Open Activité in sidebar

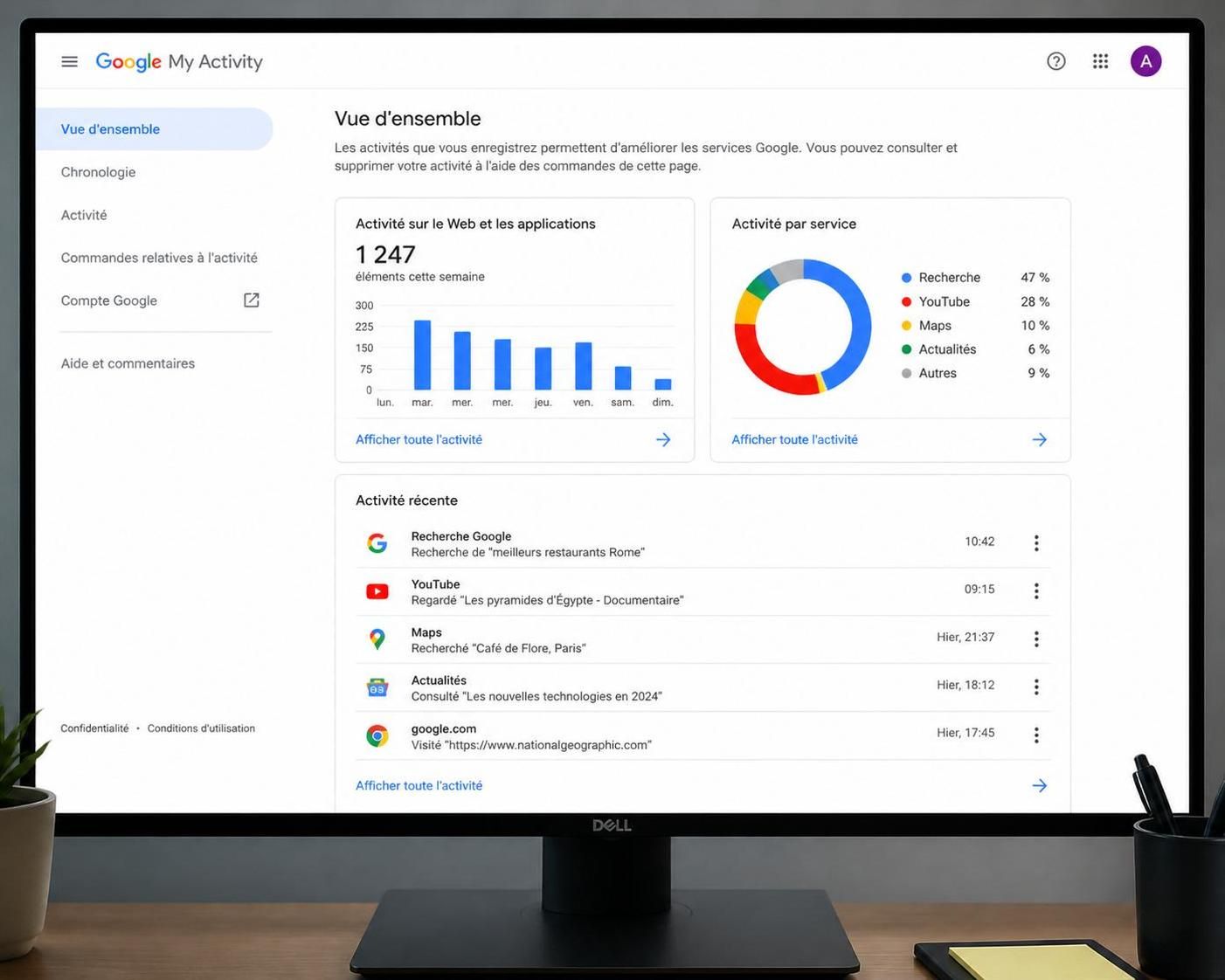pyautogui.click(x=84, y=215)
